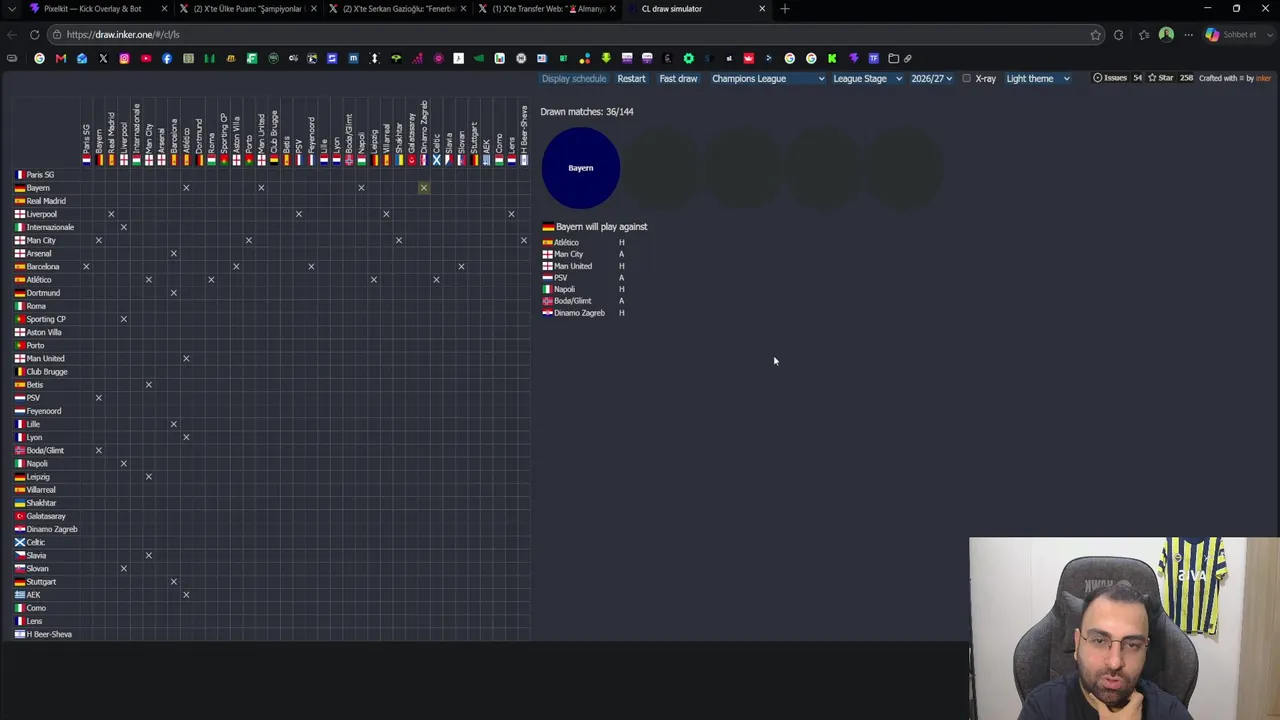Image resolution: width=1280 pixels, height=720 pixels.
Task: Click the 'Drawn matches: 36/144' text
Action: [x=587, y=111]
